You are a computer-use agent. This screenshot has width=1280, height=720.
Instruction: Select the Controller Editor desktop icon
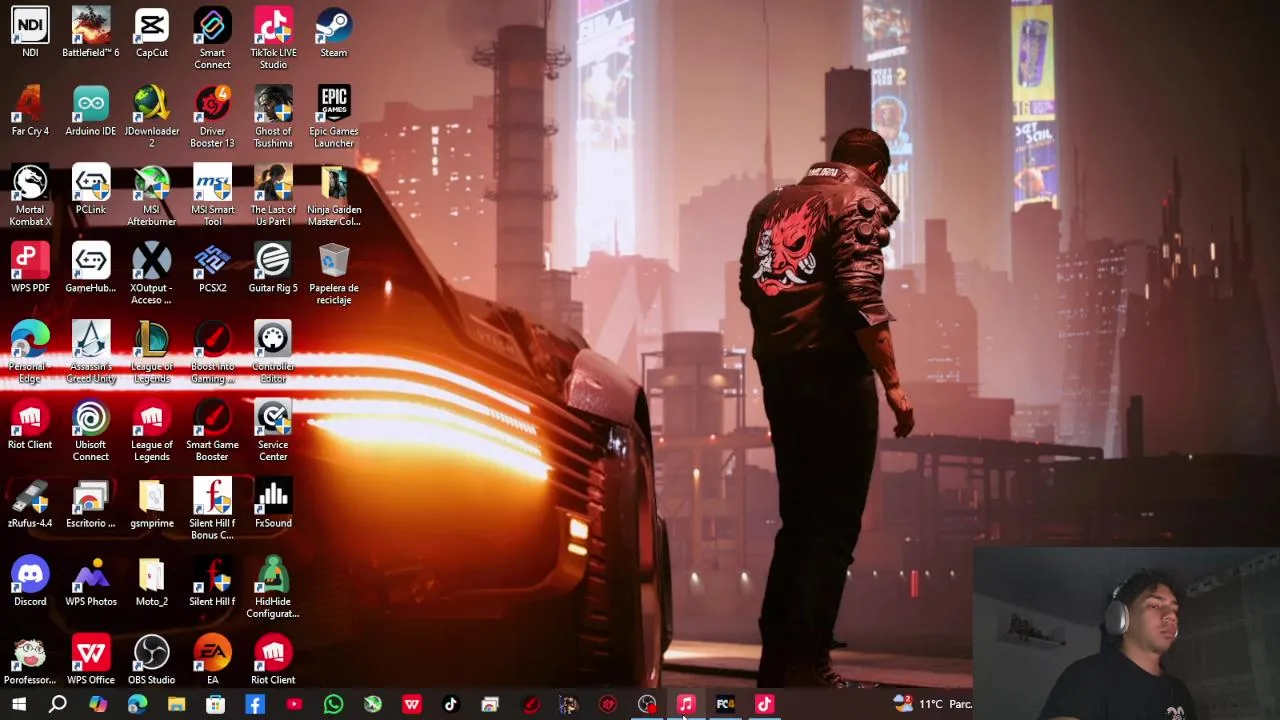click(x=273, y=352)
